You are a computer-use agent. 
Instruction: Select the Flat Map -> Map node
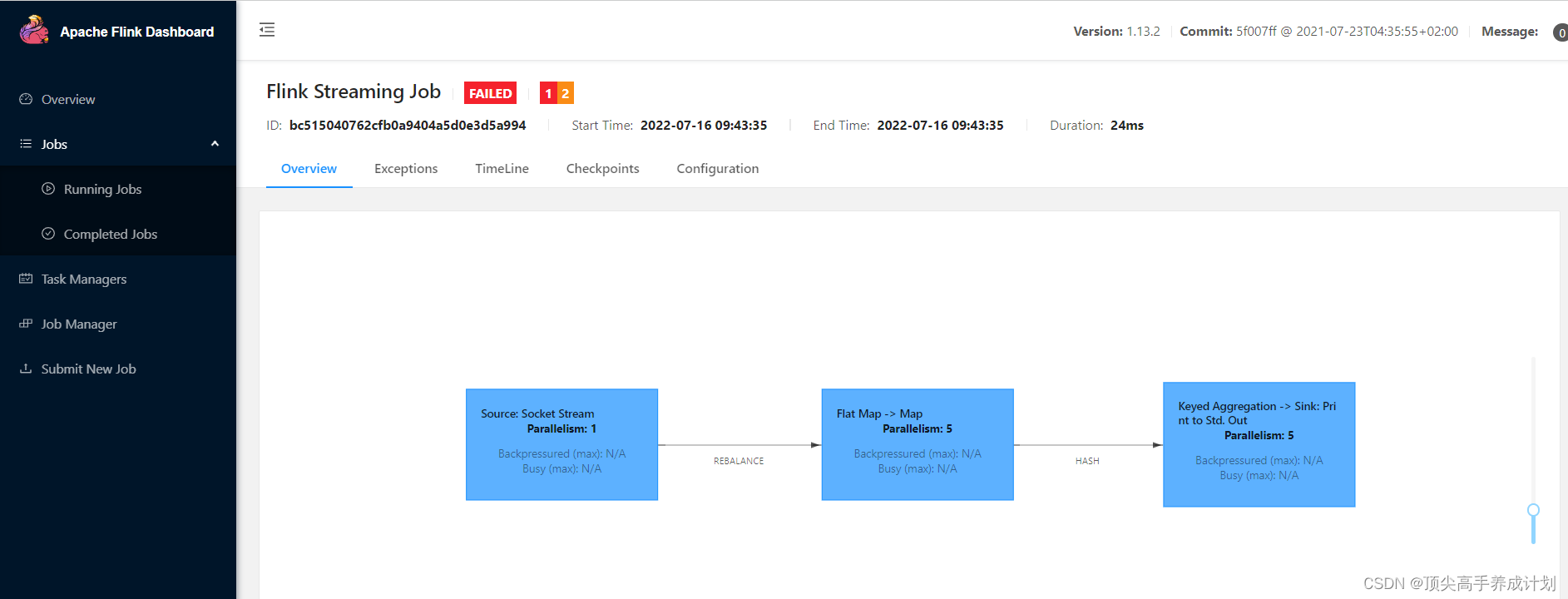[918, 444]
